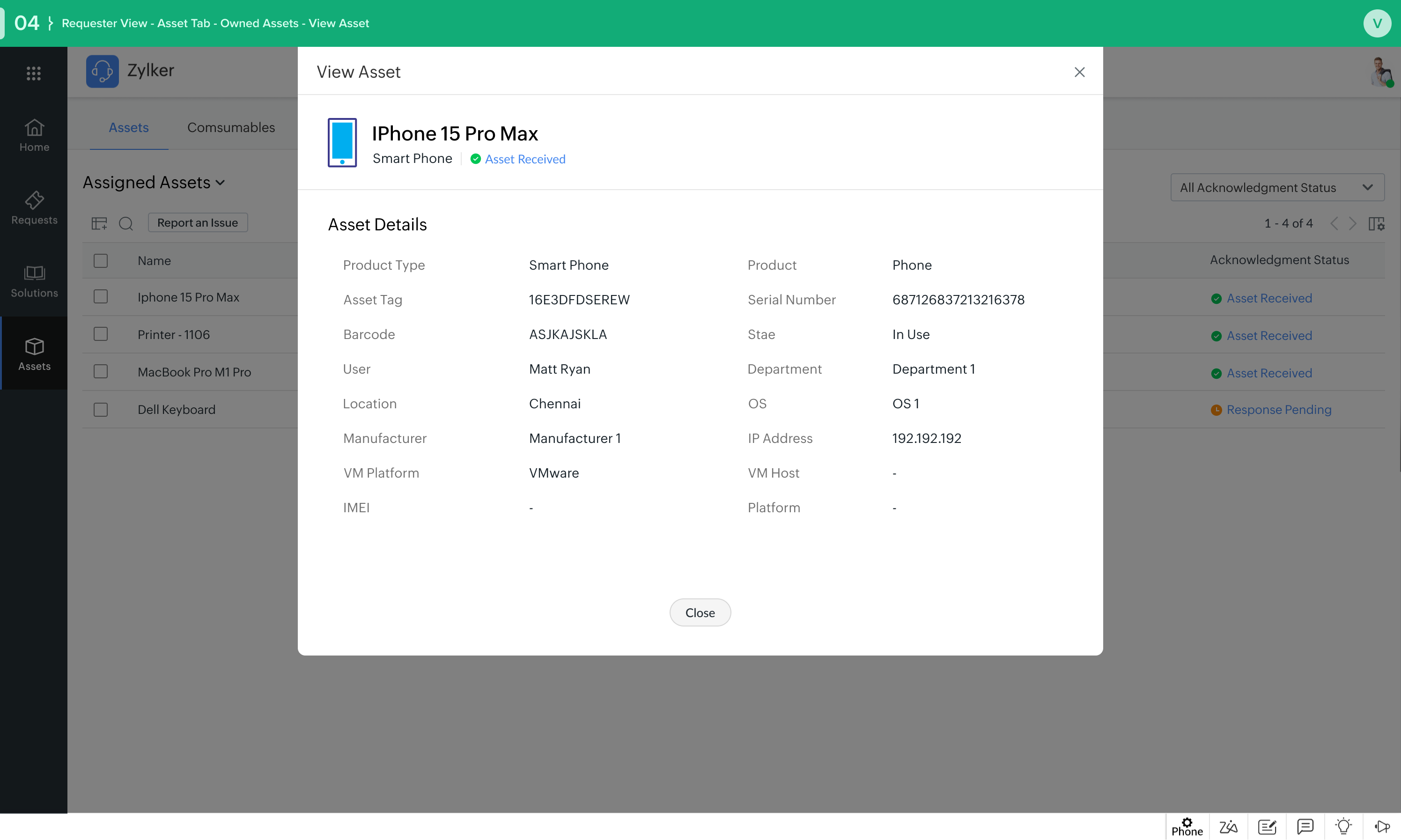Open the Dell Keyboard asset row
Image resolution: width=1401 pixels, height=840 pixels.
(177, 409)
